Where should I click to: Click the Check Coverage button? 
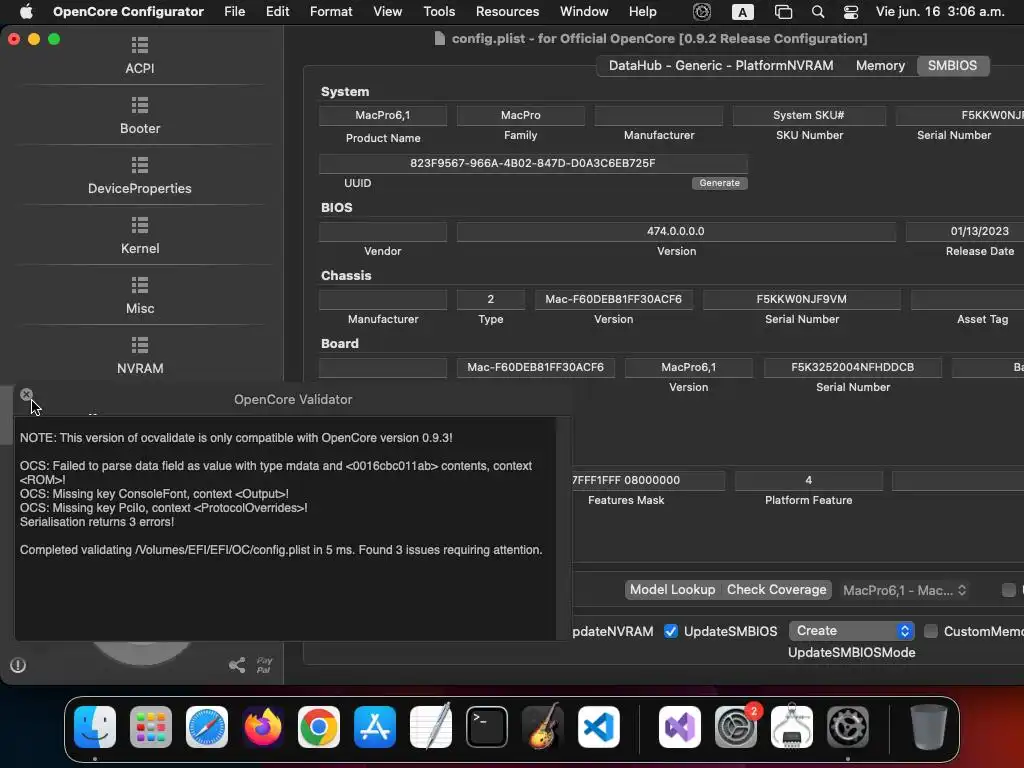[x=776, y=590]
